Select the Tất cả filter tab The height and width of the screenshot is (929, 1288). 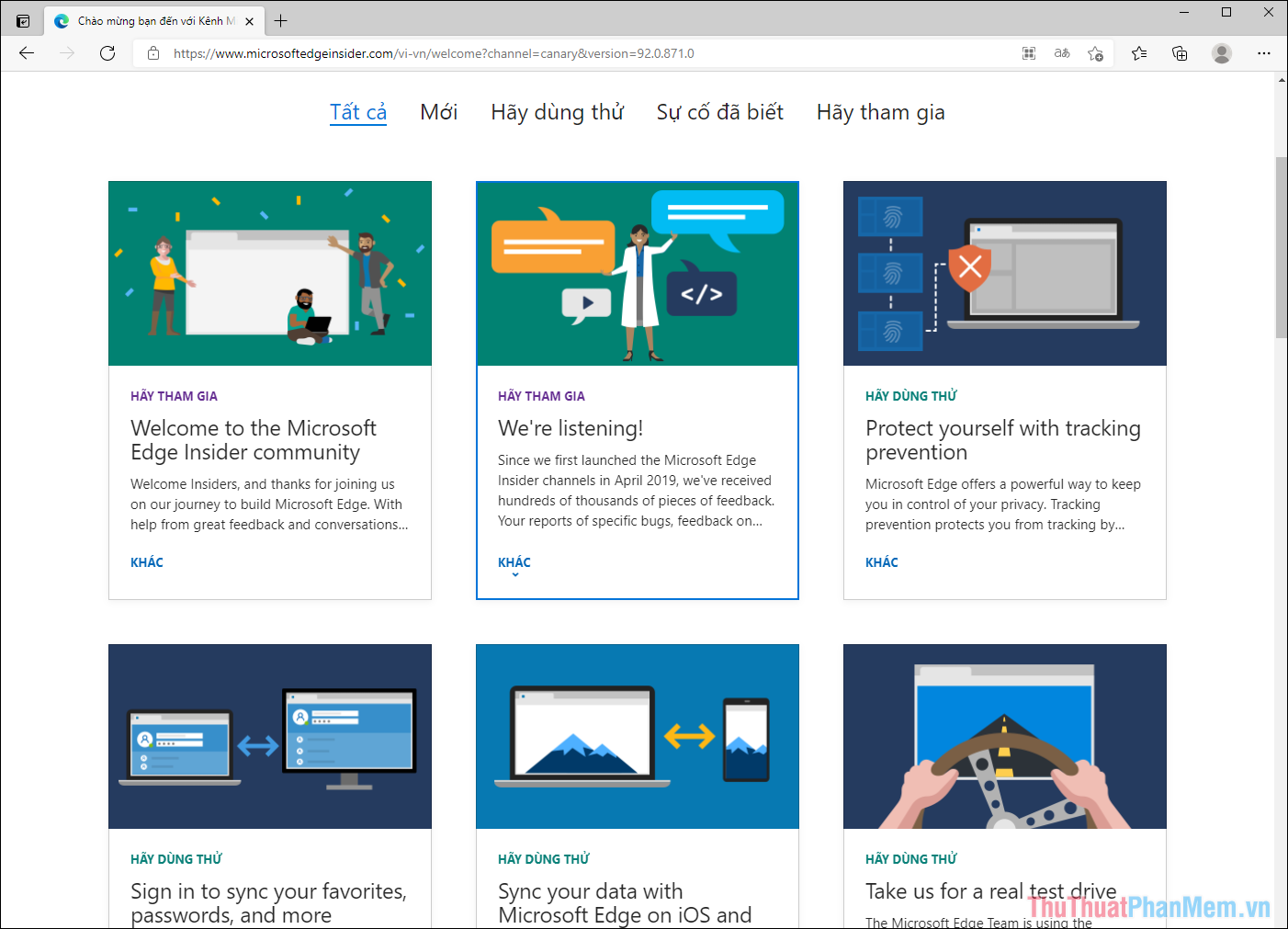pyautogui.click(x=358, y=112)
